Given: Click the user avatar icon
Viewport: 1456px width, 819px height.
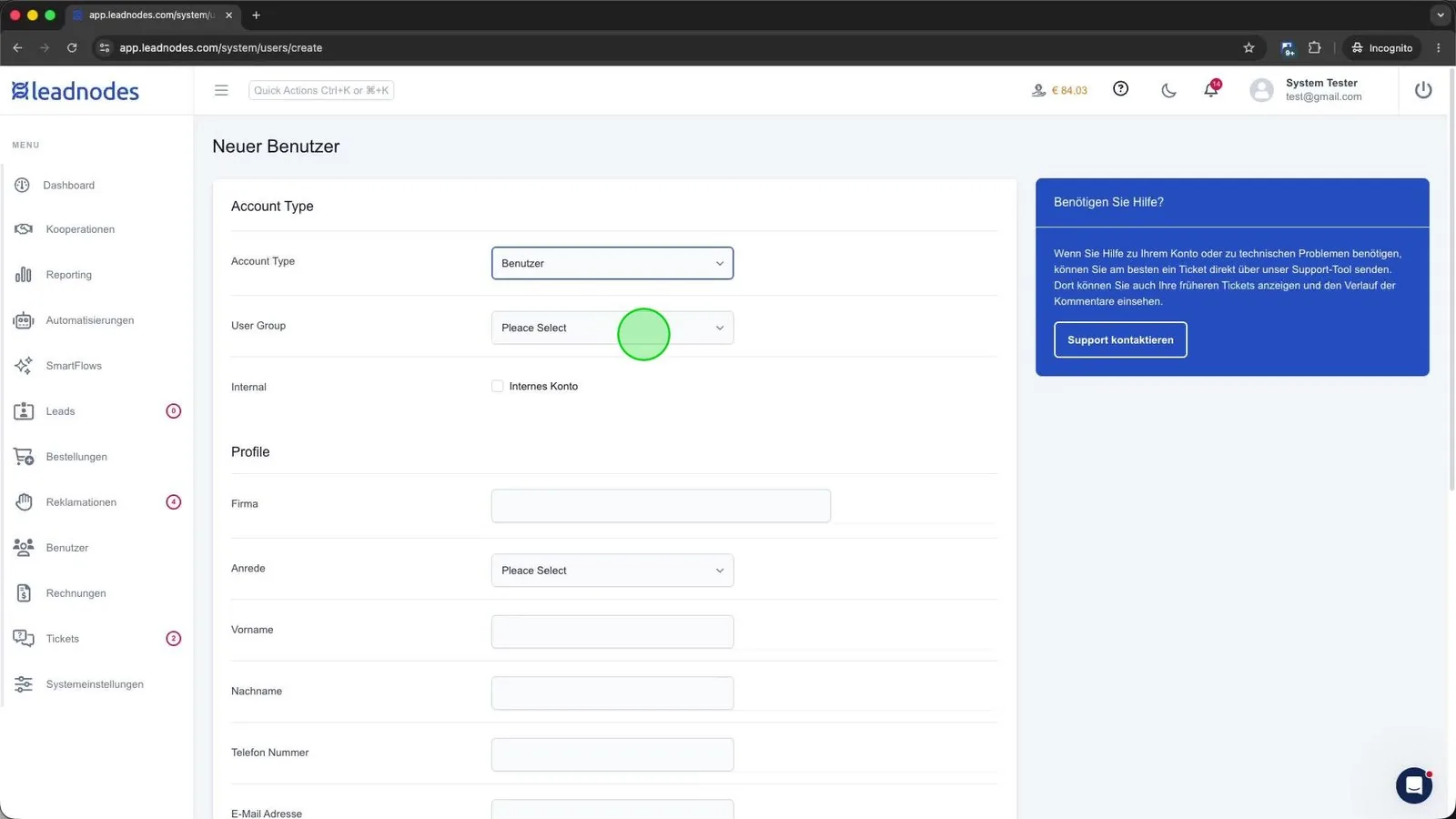Looking at the screenshot, I should [x=1261, y=90].
